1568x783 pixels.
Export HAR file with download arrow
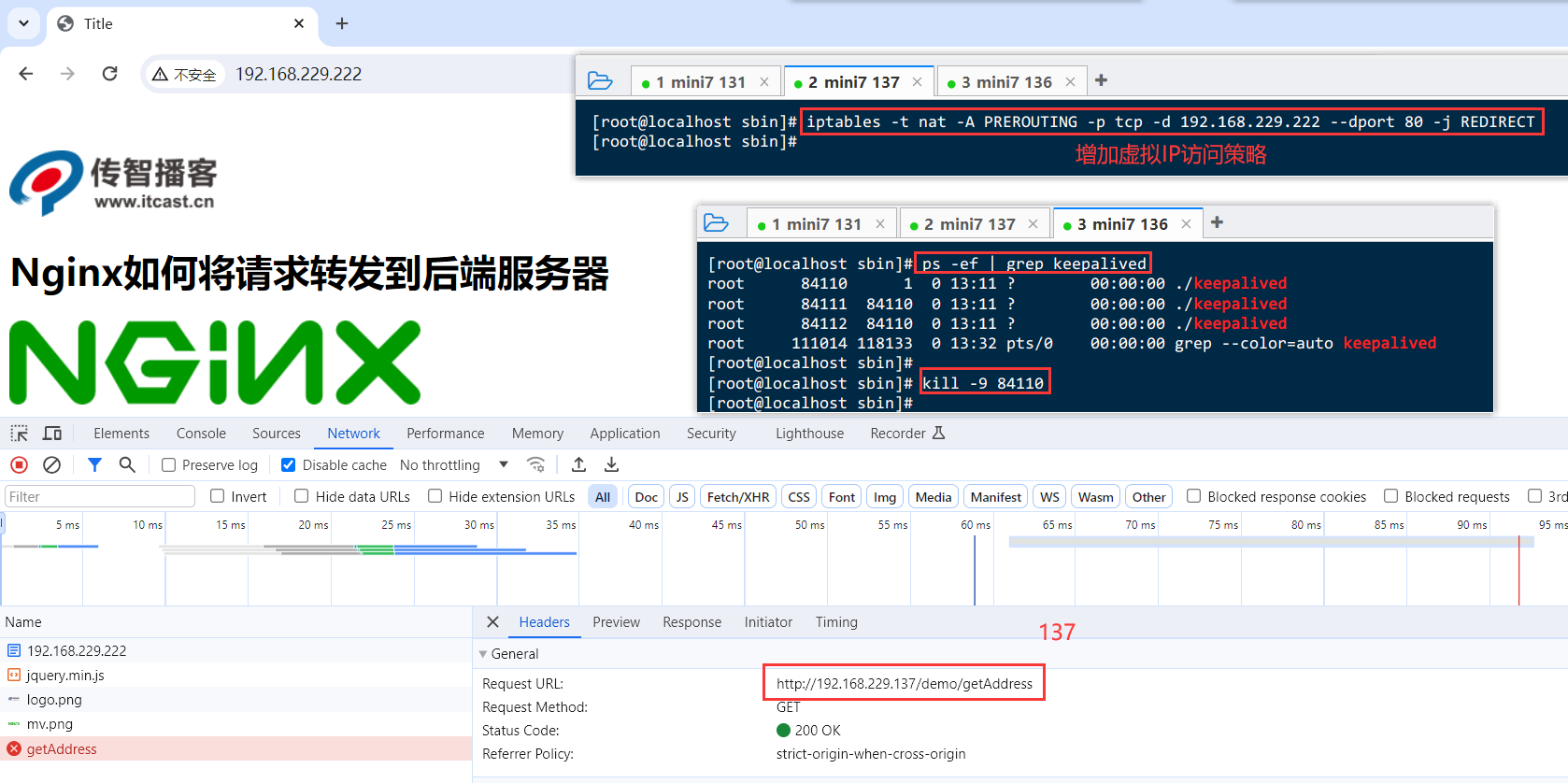pos(611,464)
